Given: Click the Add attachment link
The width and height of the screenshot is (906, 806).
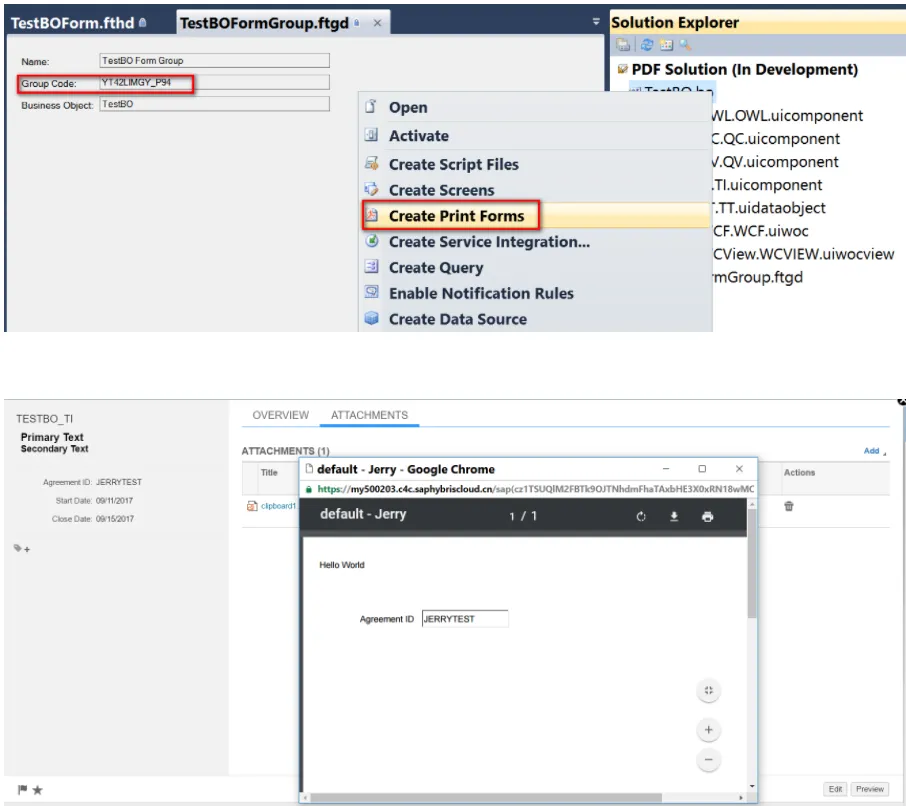Looking at the screenshot, I should tap(871, 451).
